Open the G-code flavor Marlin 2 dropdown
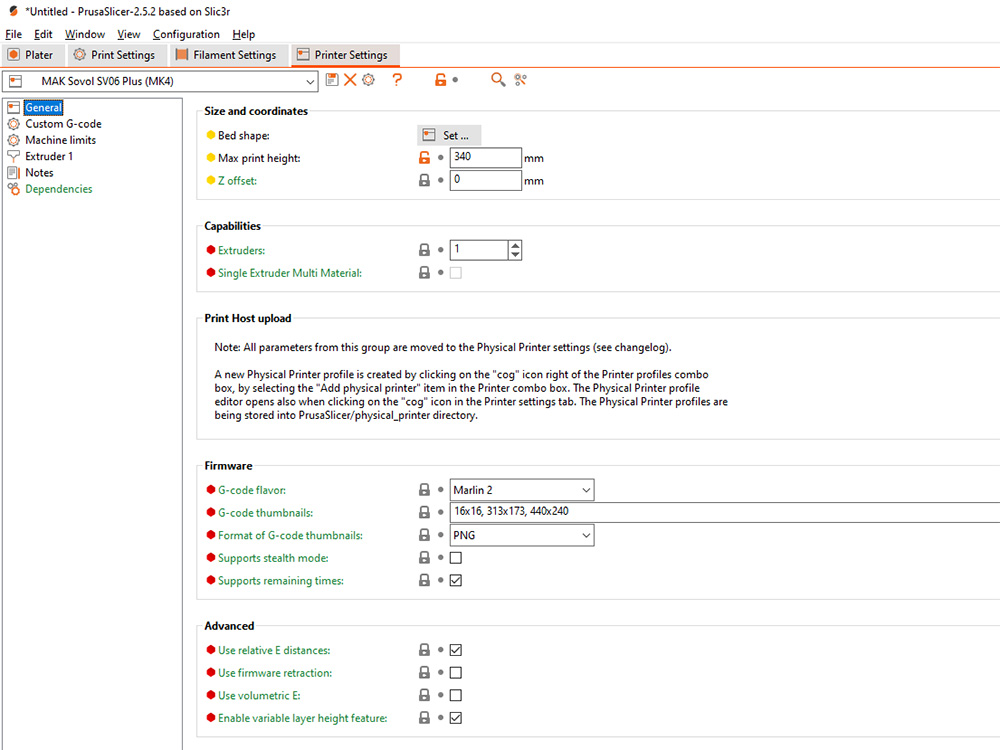 522,490
